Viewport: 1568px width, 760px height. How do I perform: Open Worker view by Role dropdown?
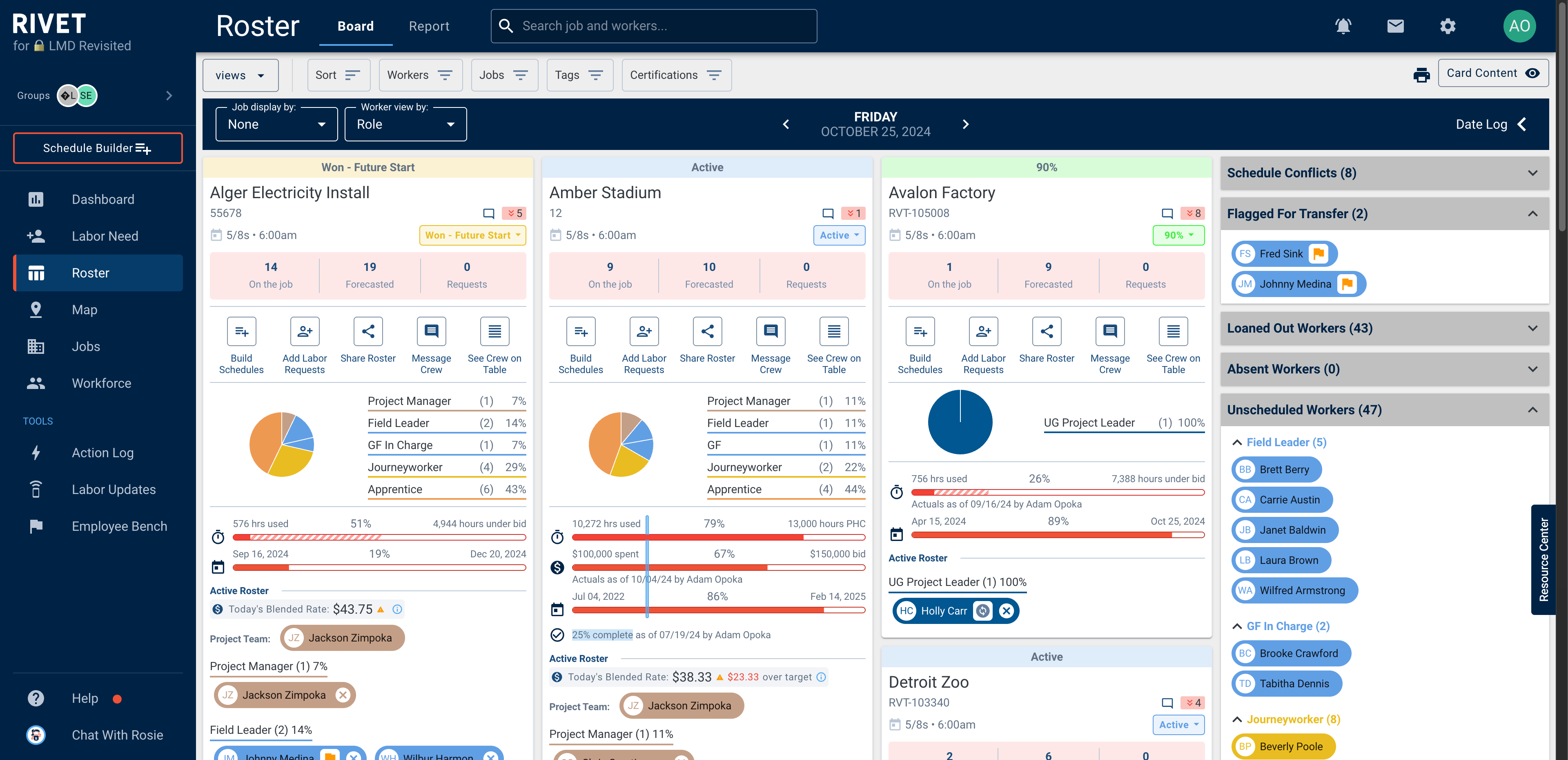coord(405,124)
